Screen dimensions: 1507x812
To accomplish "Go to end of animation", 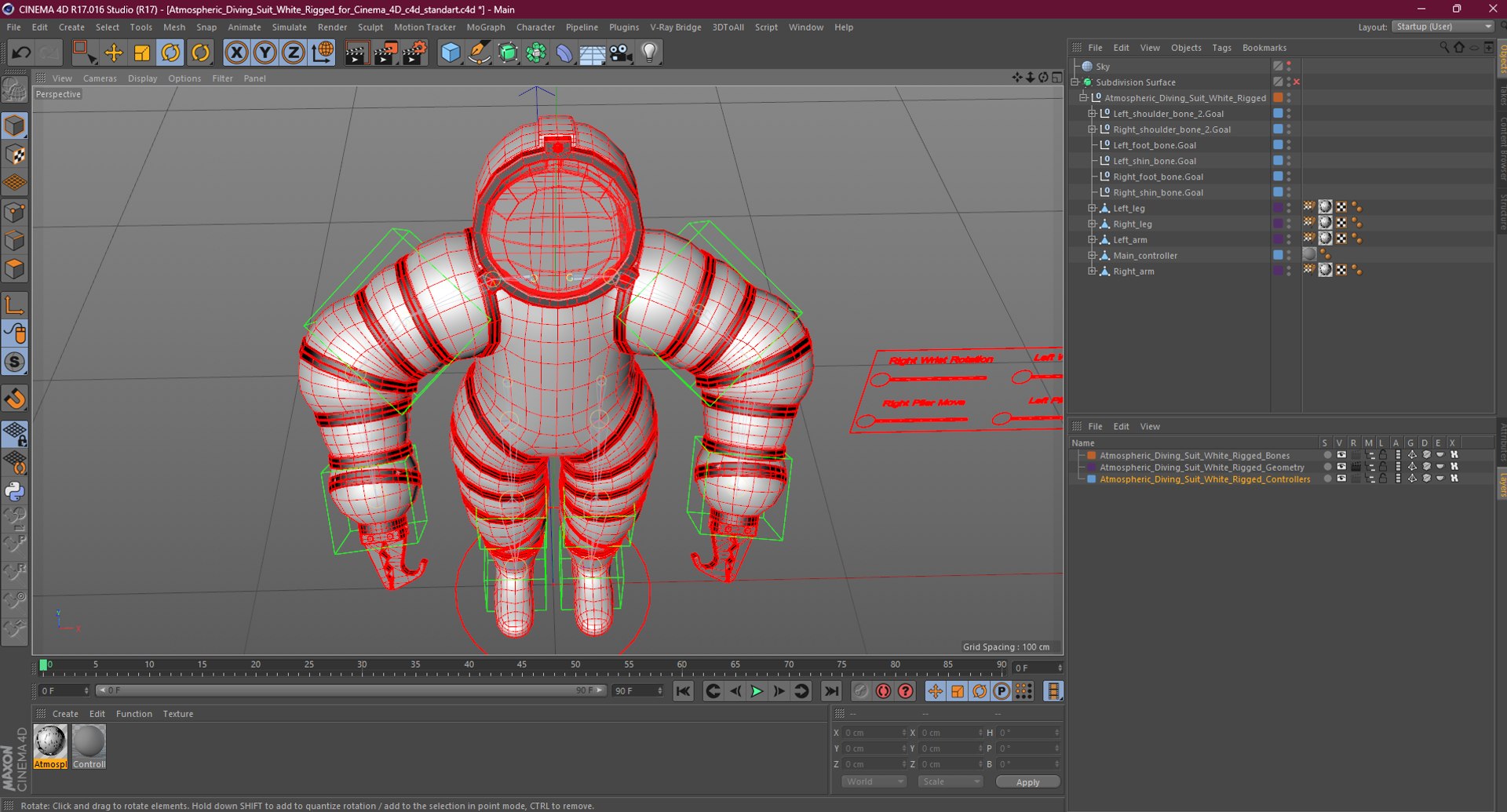I will pyautogui.click(x=830, y=690).
